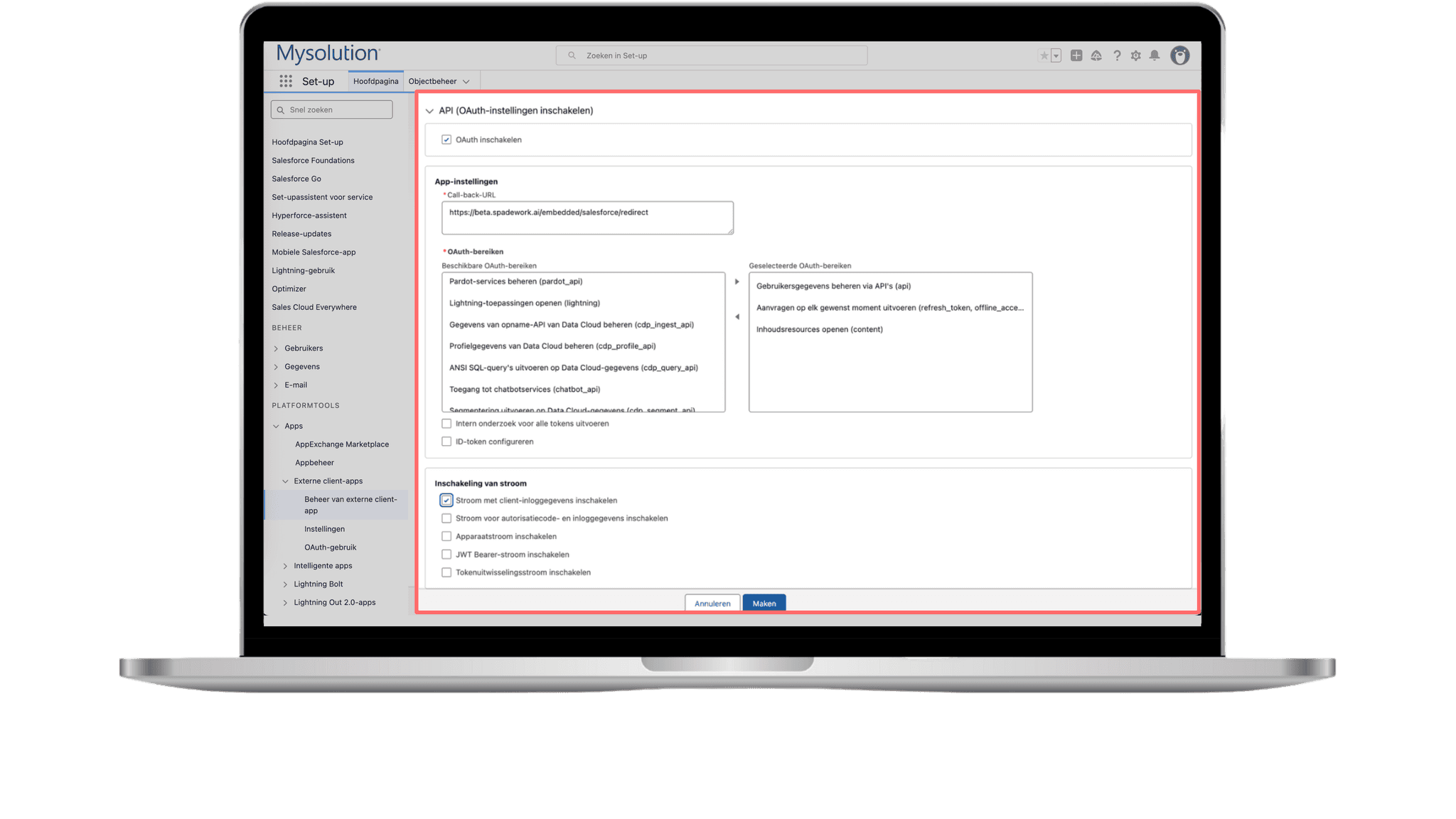Open the user profile avatar
Viewport: 1456px width, 819px height.
tap(1180, 55)
